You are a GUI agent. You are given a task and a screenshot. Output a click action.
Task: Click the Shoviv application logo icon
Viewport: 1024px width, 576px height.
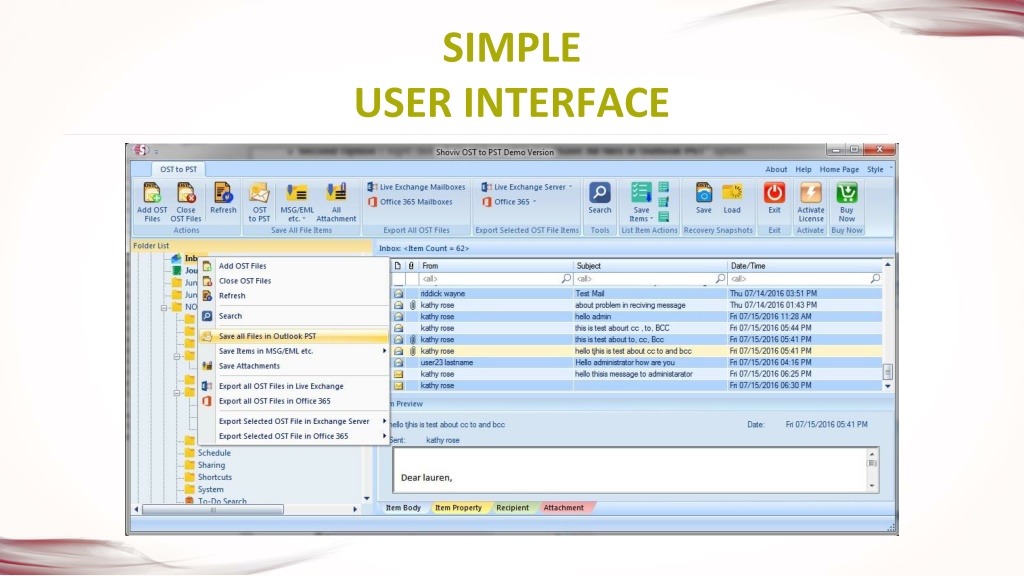(x=140, y=150)
